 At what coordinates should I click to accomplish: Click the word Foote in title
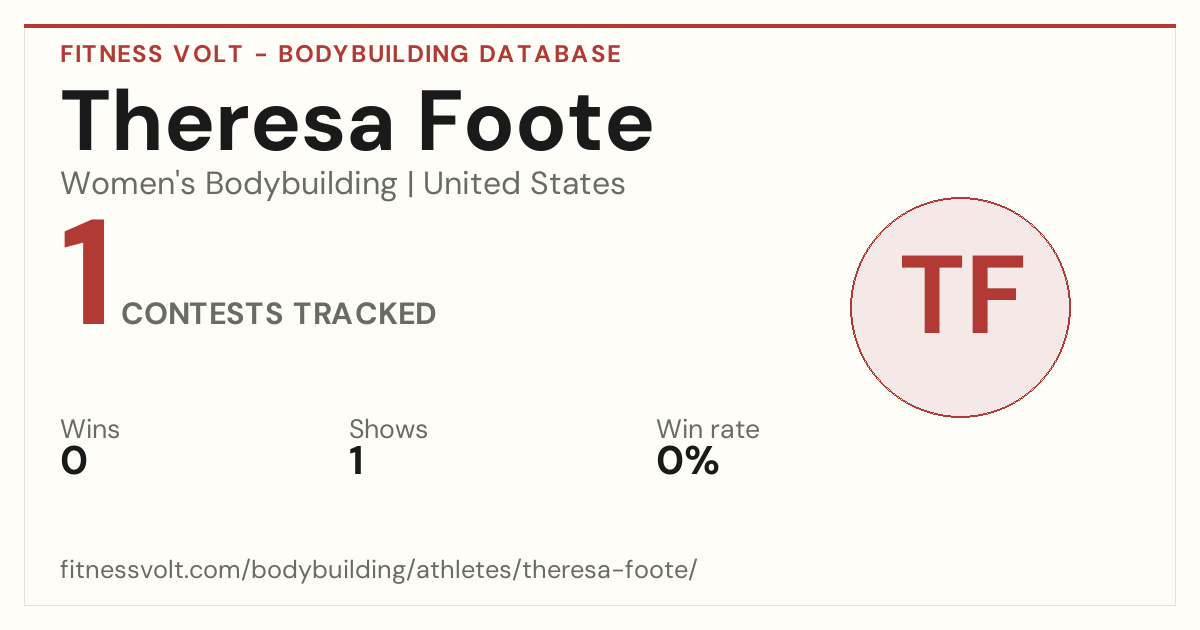click(x=536, y=119)
